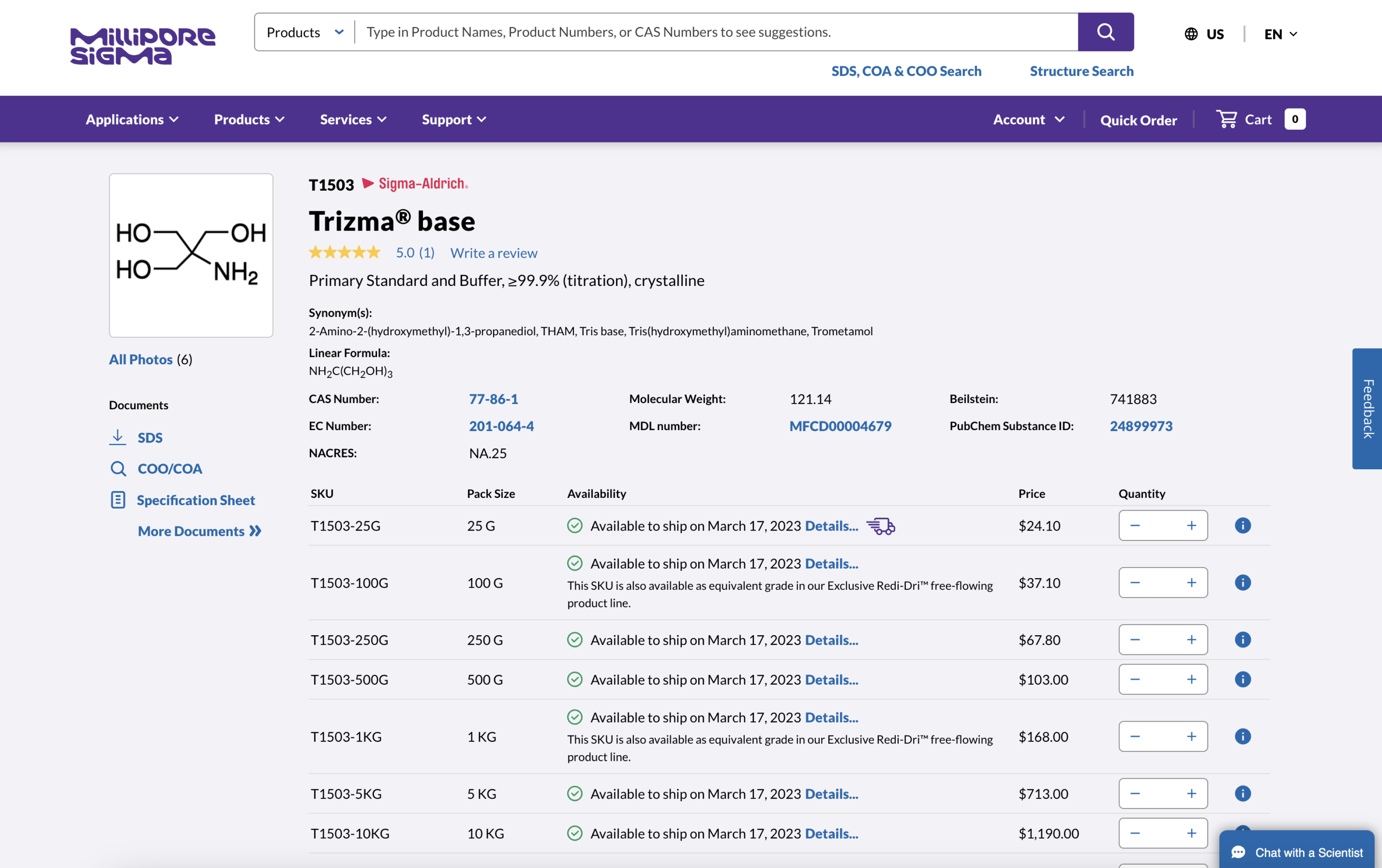1382x868 pixels.
Task: Click the SDS document link text
Action: (150, 437)
